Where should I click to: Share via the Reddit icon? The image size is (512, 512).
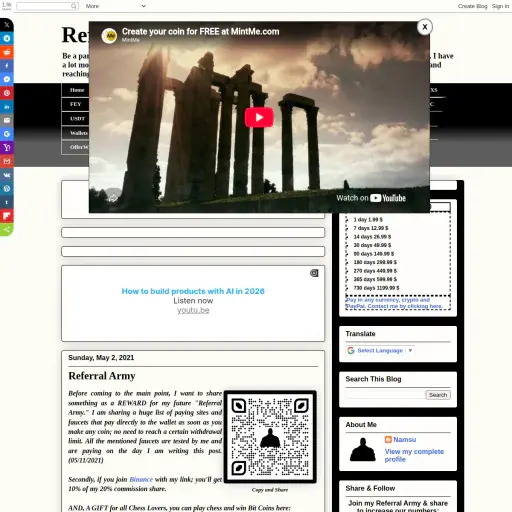[7, 52]
